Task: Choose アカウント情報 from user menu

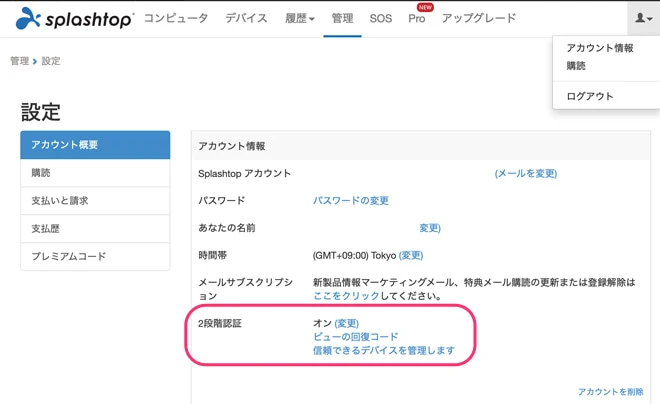Action: (x=600, y=48)
